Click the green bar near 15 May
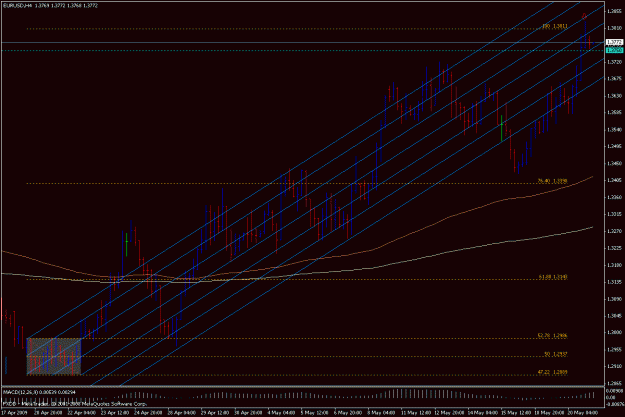 click(501, 128)
